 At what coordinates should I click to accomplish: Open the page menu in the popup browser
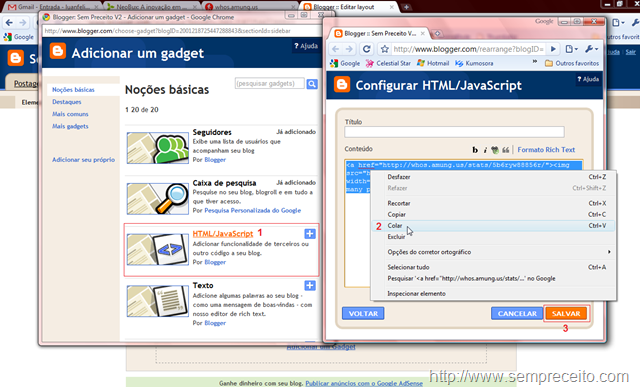click(571, 49)
